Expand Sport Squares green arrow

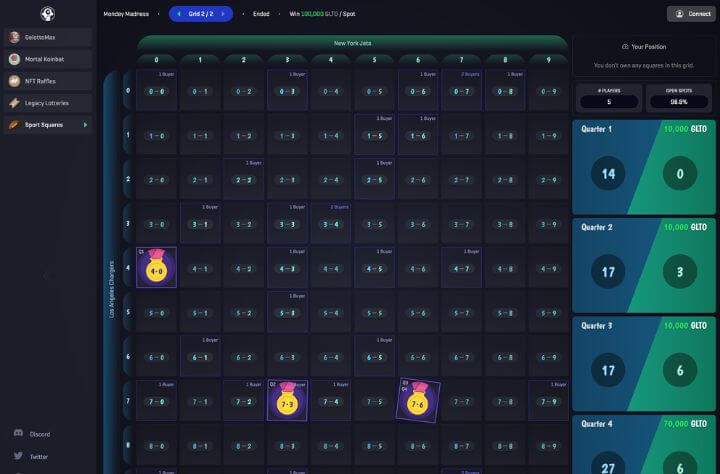pyautogui.click(x=85, y=125)
